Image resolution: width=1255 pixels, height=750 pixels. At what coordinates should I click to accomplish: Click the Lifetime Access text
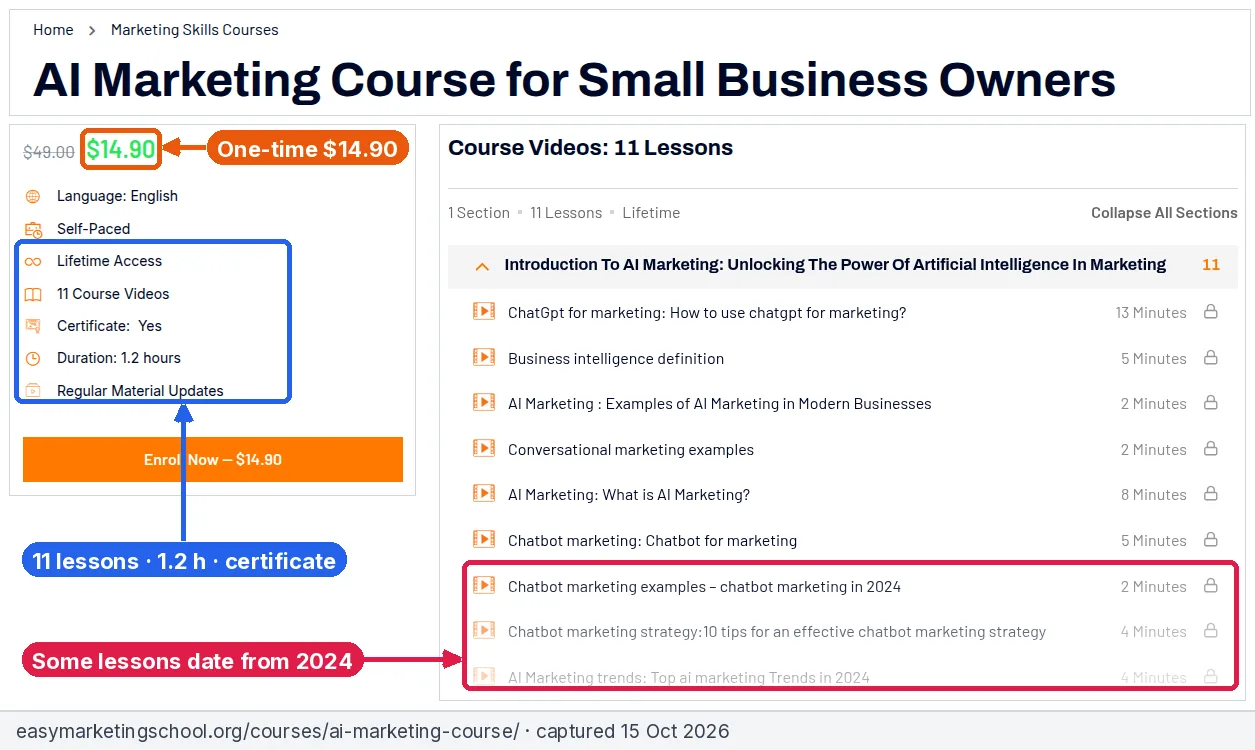[x=109, y=261]
